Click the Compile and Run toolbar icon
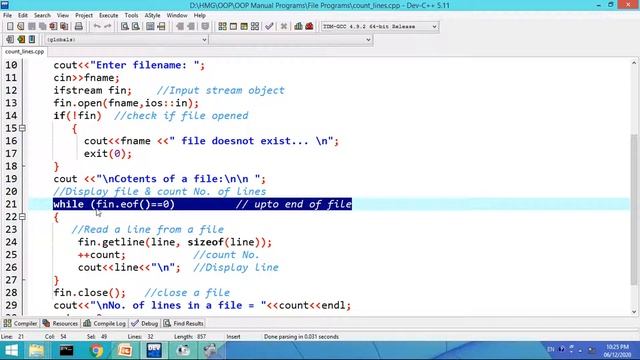The image size is (640, 360). pyautogui.click(x=244, y=27)
